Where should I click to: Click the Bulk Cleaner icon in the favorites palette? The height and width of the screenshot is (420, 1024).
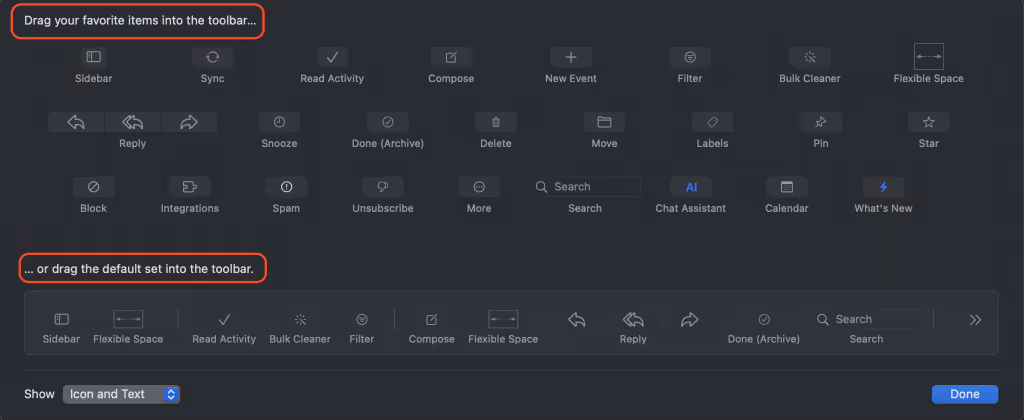[x=810, y=57]
